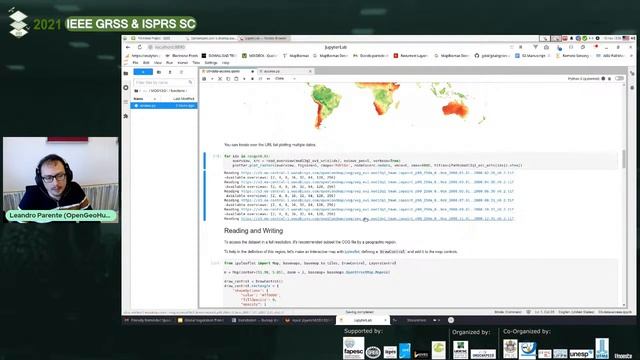640x360 pixels.
Task: Open the running kernels sidebar icon
Action: [126, 88]
